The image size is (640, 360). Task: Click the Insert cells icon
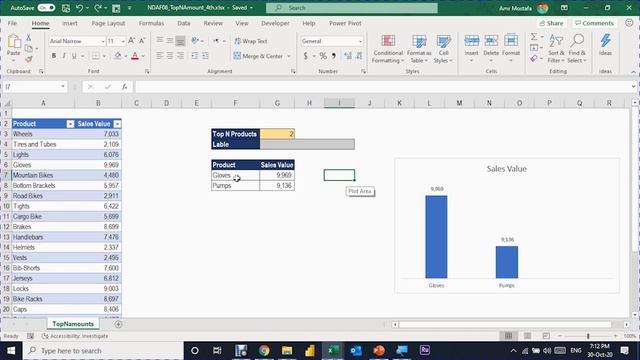click(471, 41)
